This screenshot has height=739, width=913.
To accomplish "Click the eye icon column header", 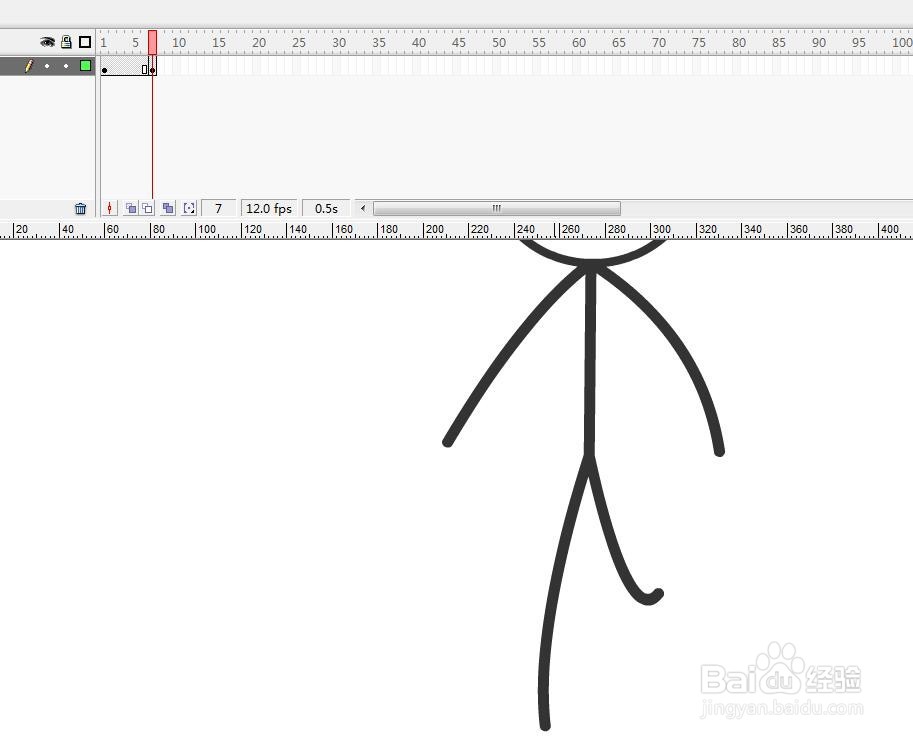I will point(47,42).
